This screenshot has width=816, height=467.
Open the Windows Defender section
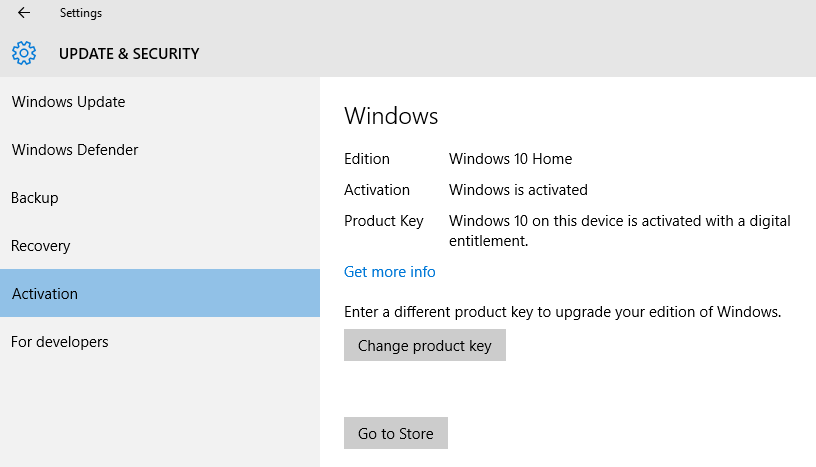[160, 149]
